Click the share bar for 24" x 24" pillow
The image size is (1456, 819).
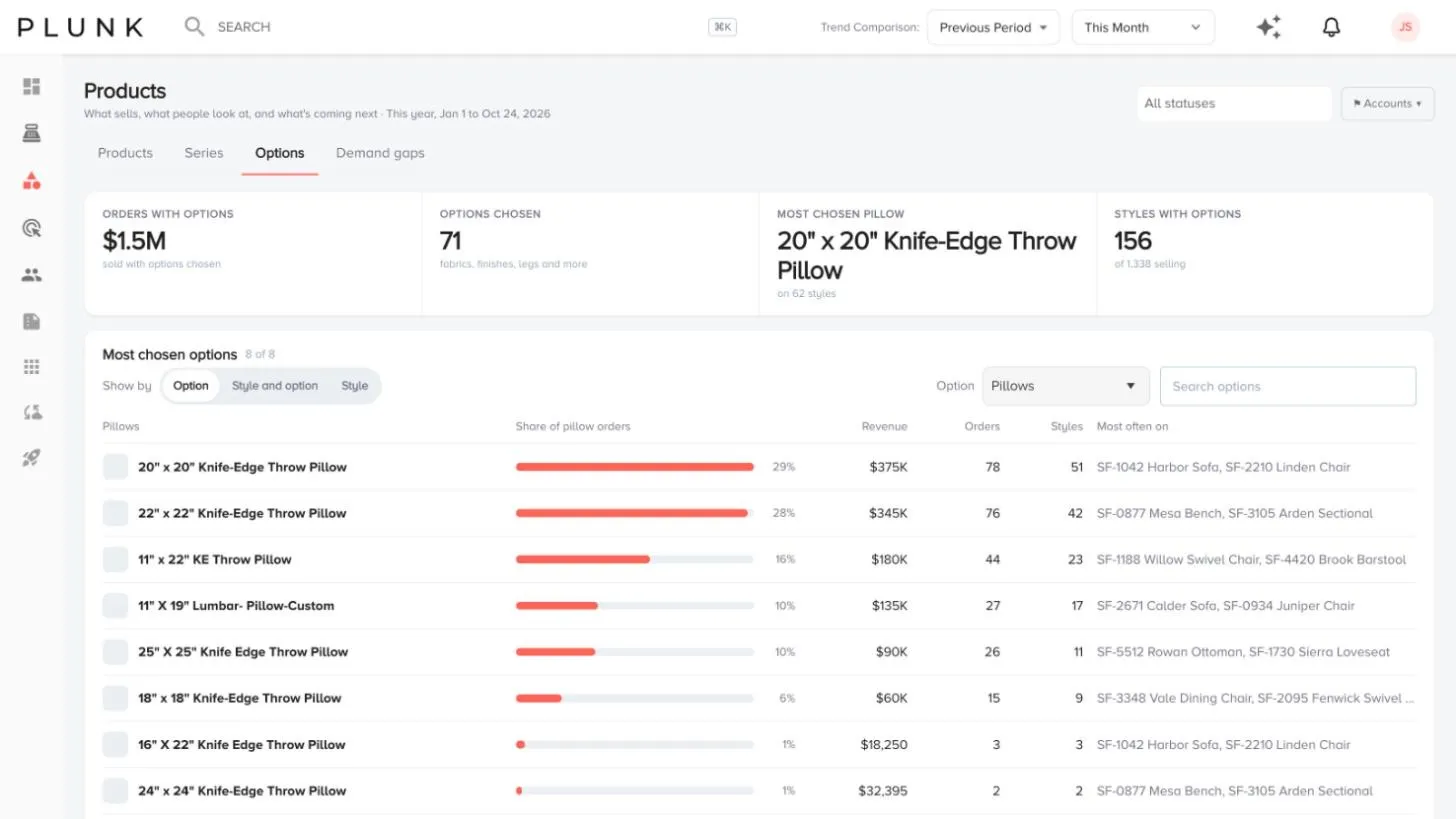pyautogui.click(x=634, y=790)
